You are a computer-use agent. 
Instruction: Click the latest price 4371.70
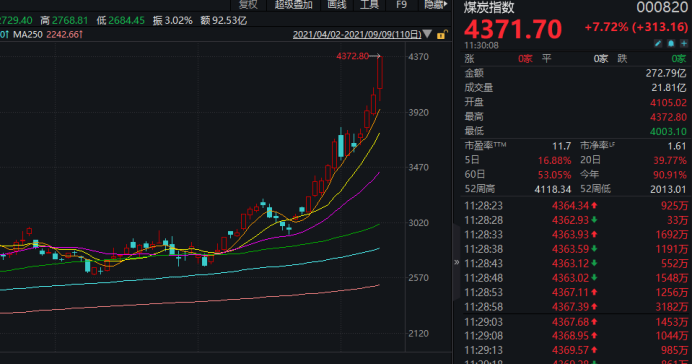513,29
